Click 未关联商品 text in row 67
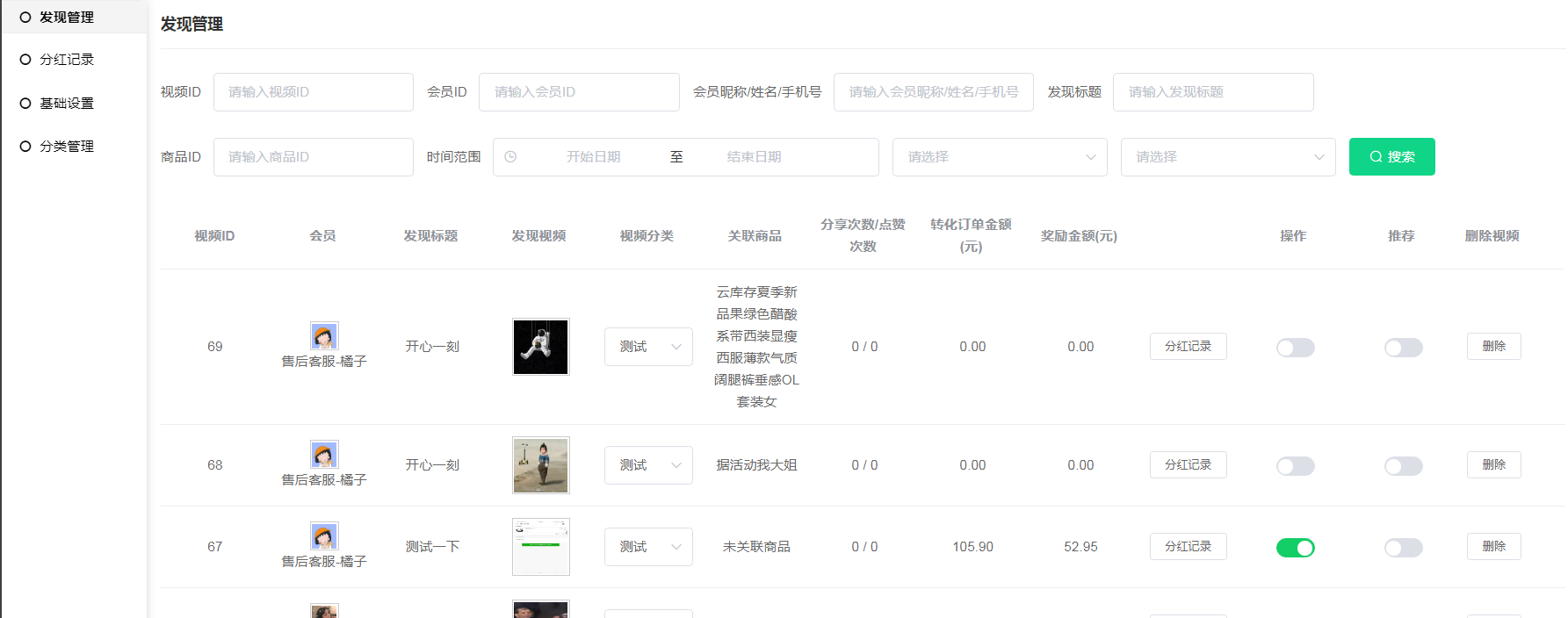1568x618 pixels. pyautogui.click(x=756, y=547)
